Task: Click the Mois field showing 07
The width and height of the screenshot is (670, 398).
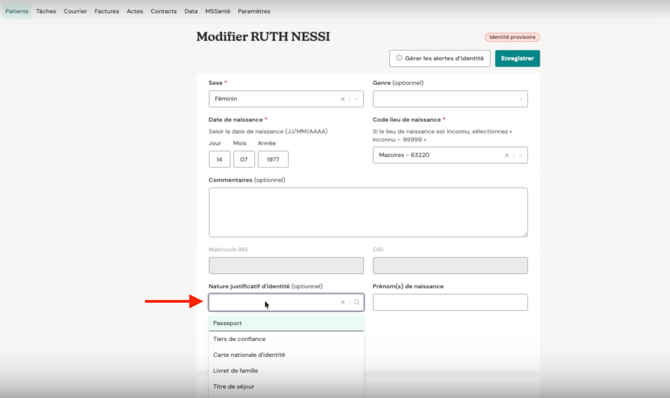Action: point(244,159)
